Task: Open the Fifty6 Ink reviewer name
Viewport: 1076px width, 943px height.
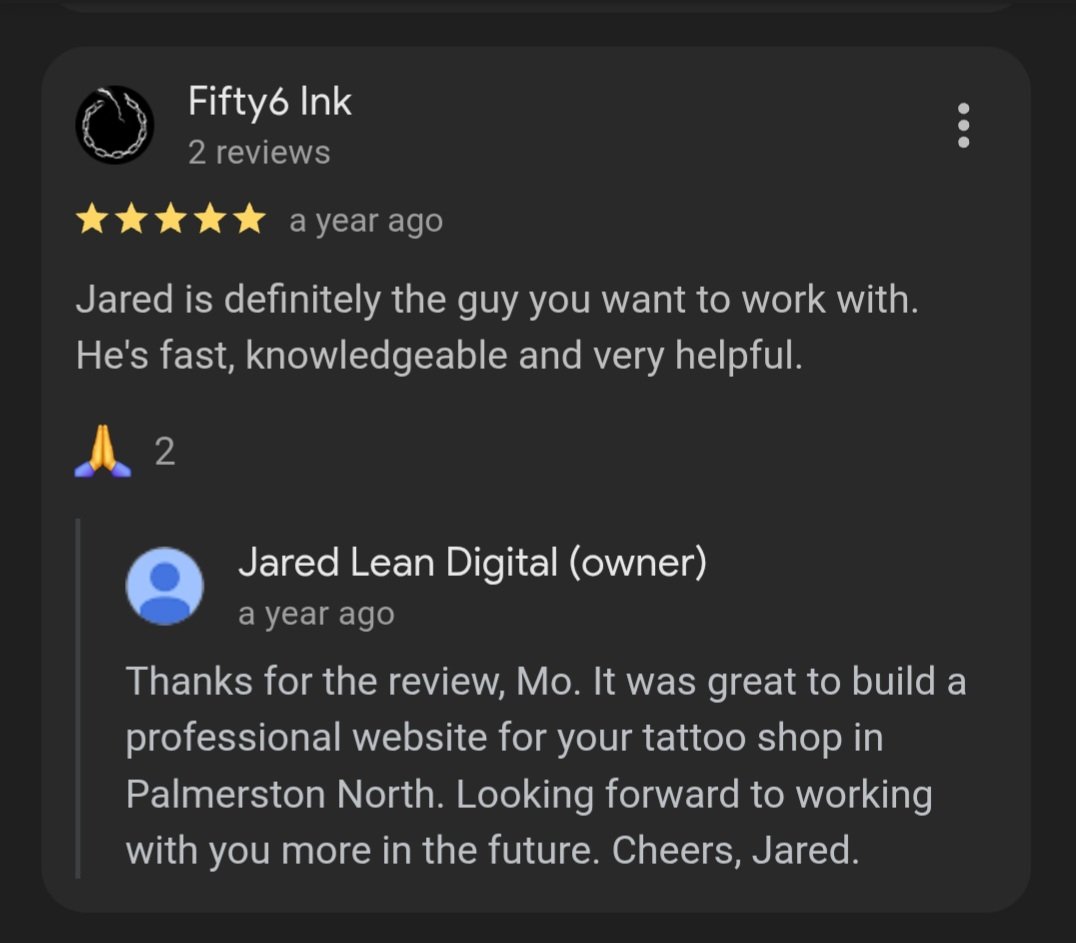Action: (270, 102)
